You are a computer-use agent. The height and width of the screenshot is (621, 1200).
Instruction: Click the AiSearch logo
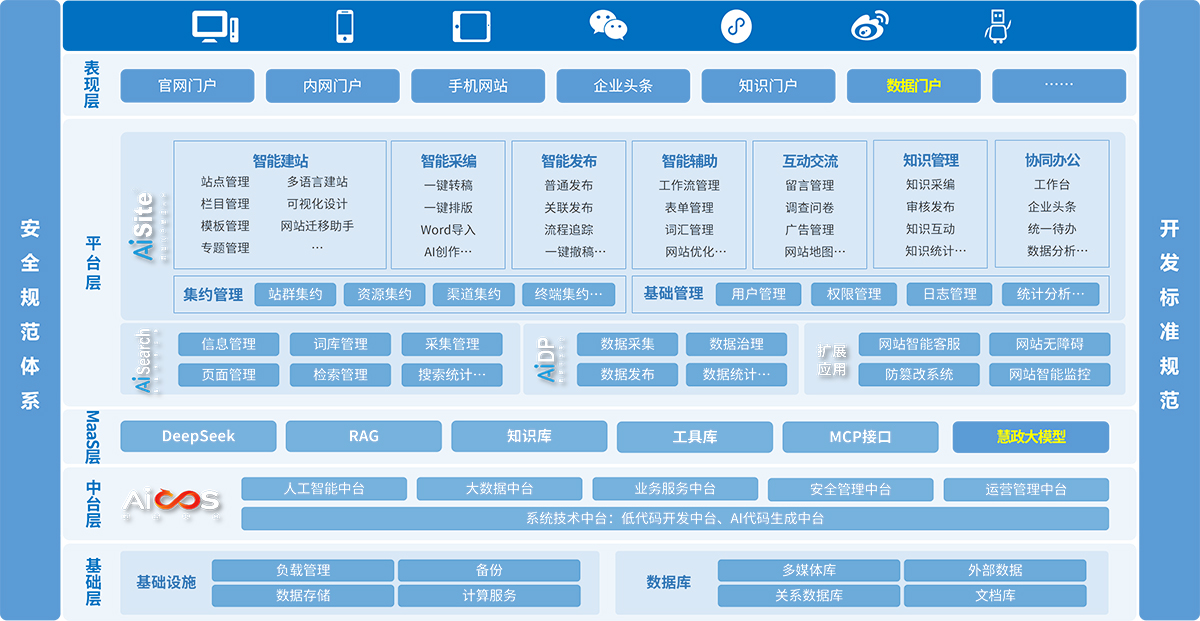[x=144, y=360]
